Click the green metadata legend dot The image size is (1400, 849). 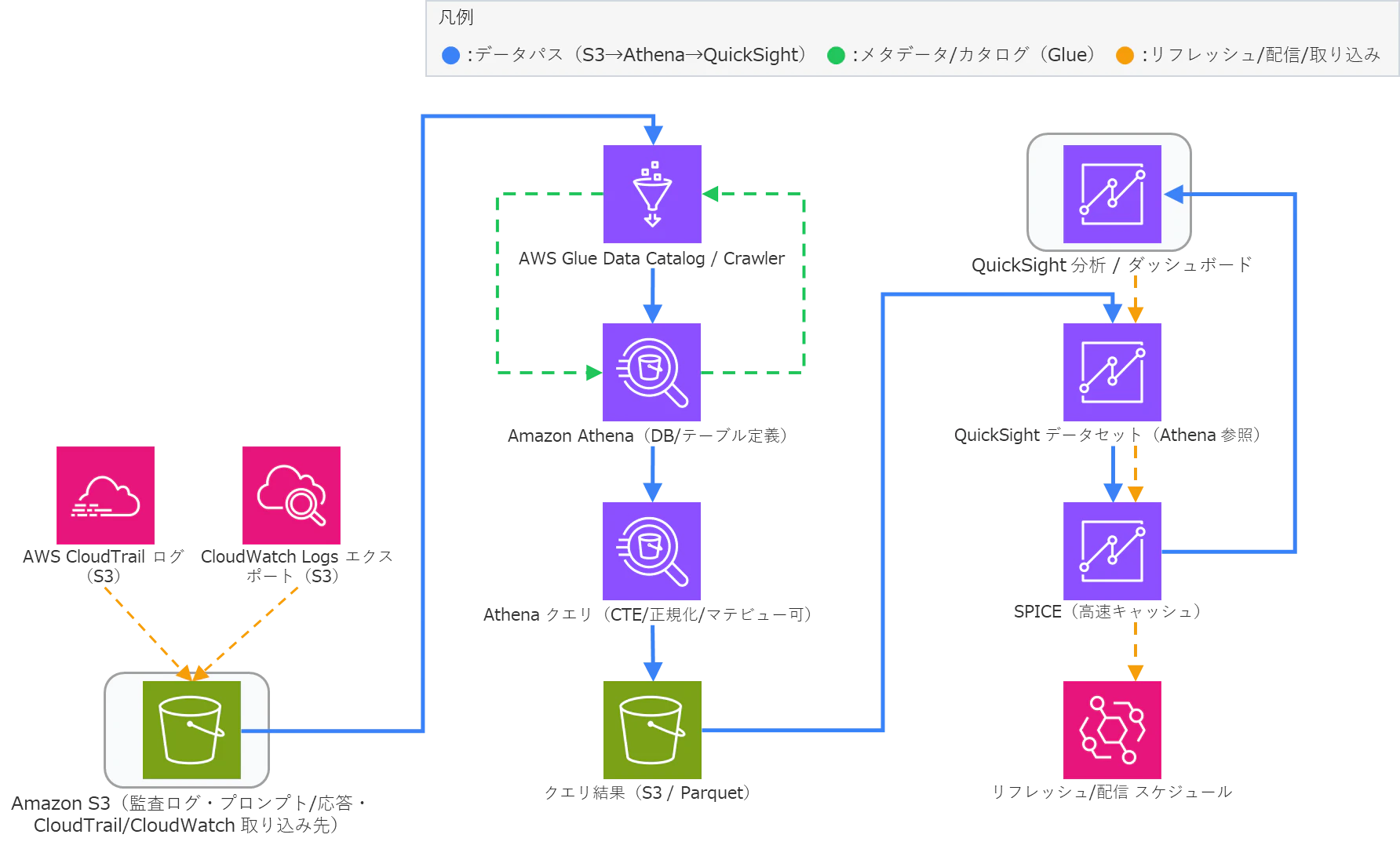coord(836,55)
